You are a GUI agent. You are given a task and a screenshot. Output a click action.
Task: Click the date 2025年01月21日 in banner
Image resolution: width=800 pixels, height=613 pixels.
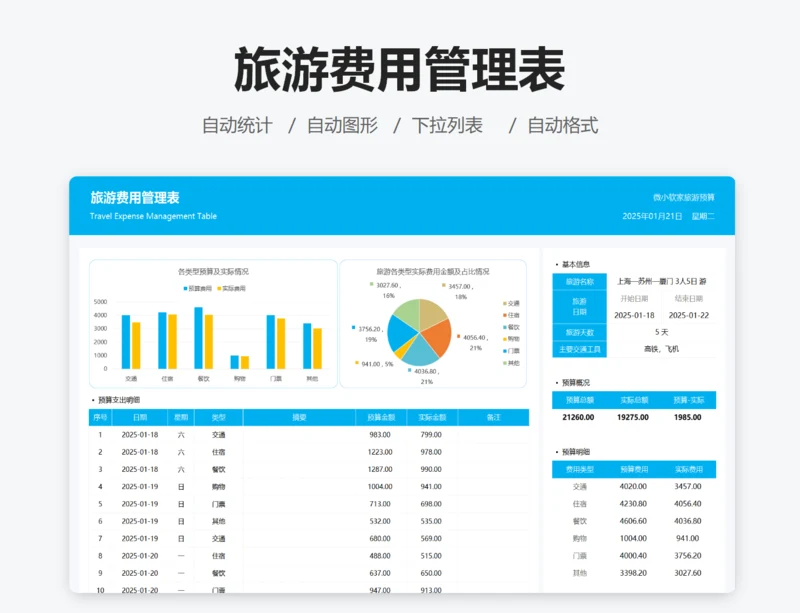point(652,216)
